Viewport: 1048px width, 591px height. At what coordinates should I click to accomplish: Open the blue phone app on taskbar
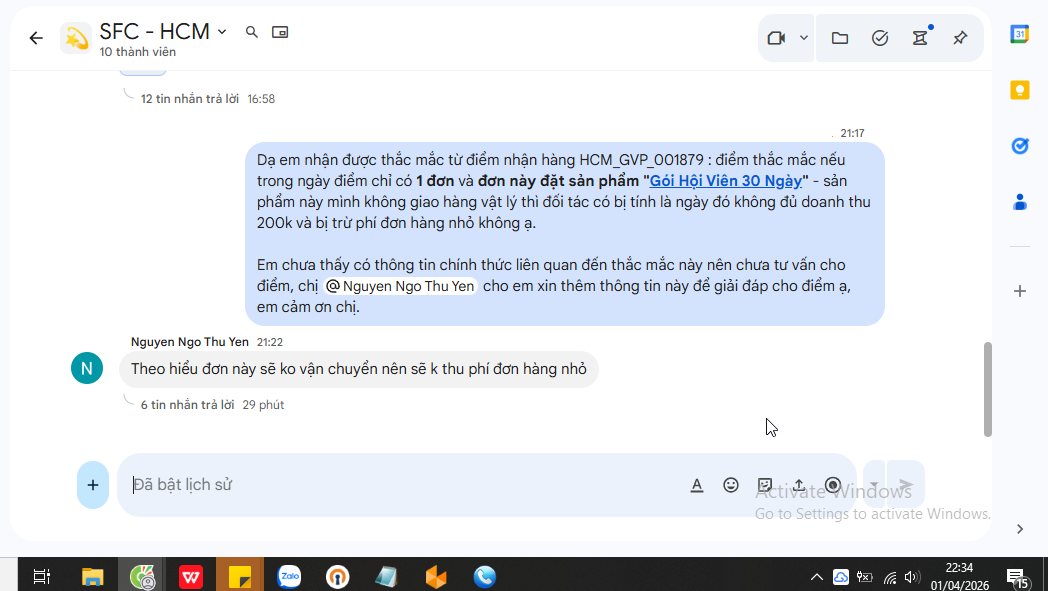click(x=485, y=576)
